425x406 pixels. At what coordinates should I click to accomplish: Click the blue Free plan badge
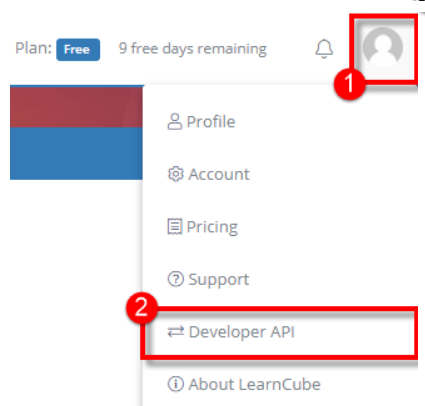[x=78, y=50]
